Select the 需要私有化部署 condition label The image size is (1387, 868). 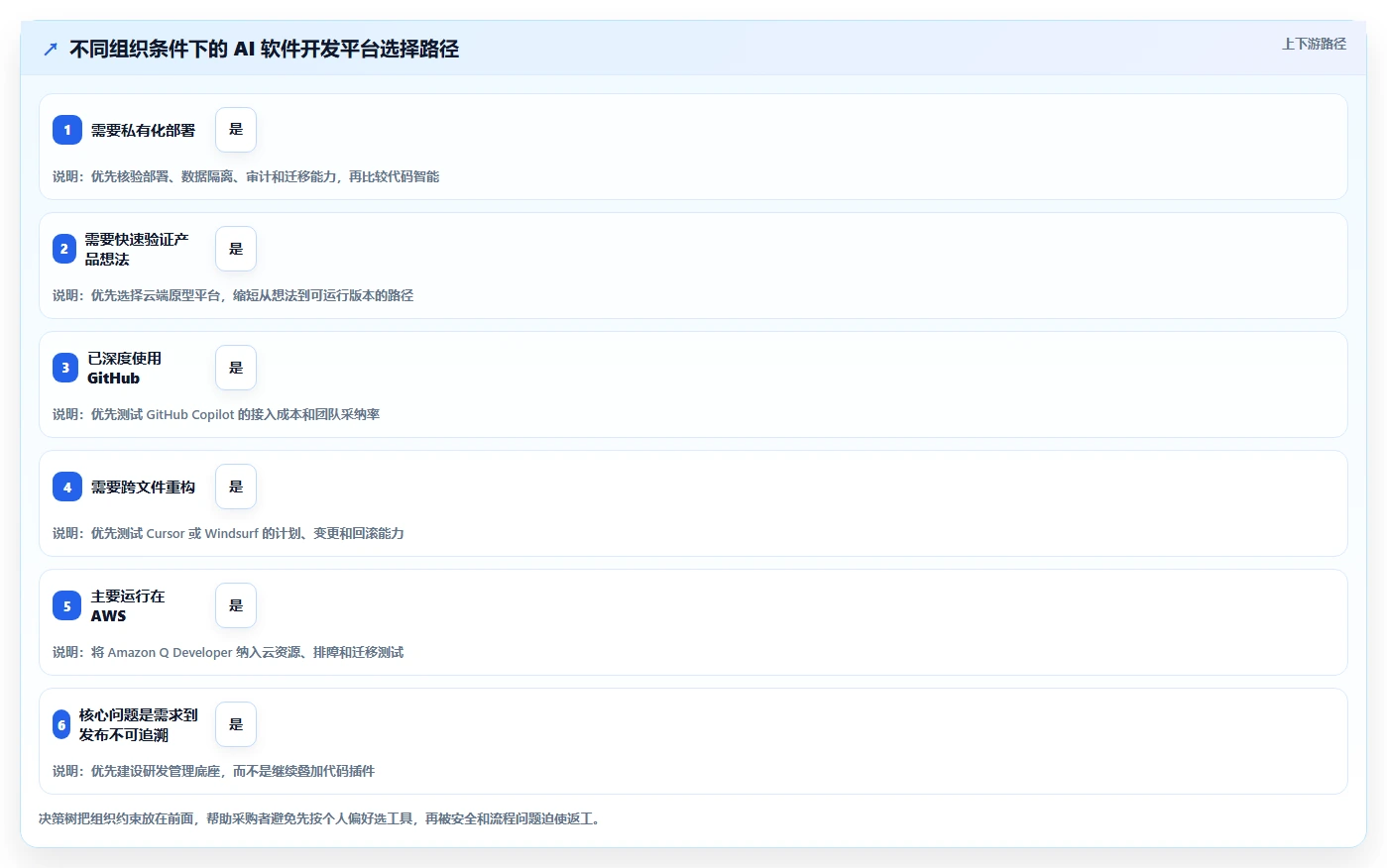(x=143, y=130)
